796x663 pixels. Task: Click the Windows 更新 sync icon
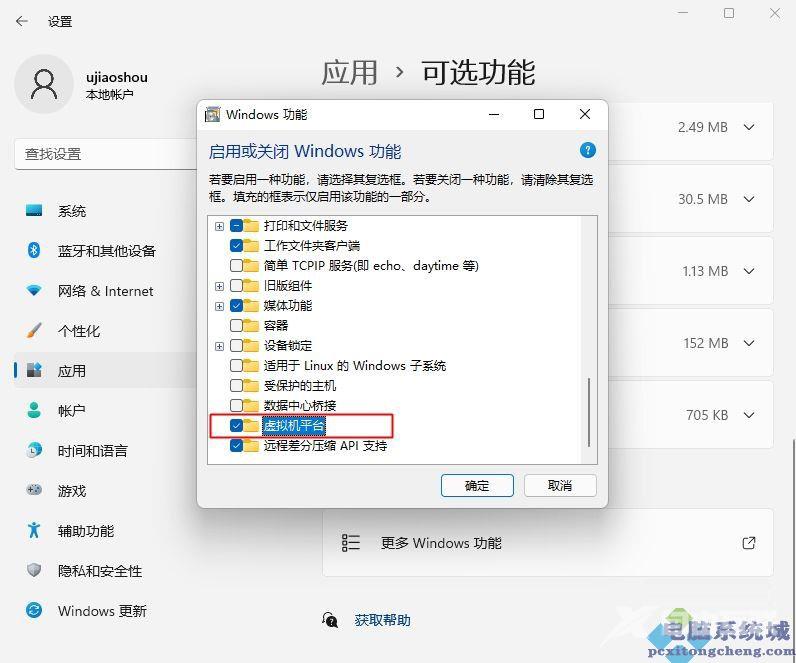point(34,610)
